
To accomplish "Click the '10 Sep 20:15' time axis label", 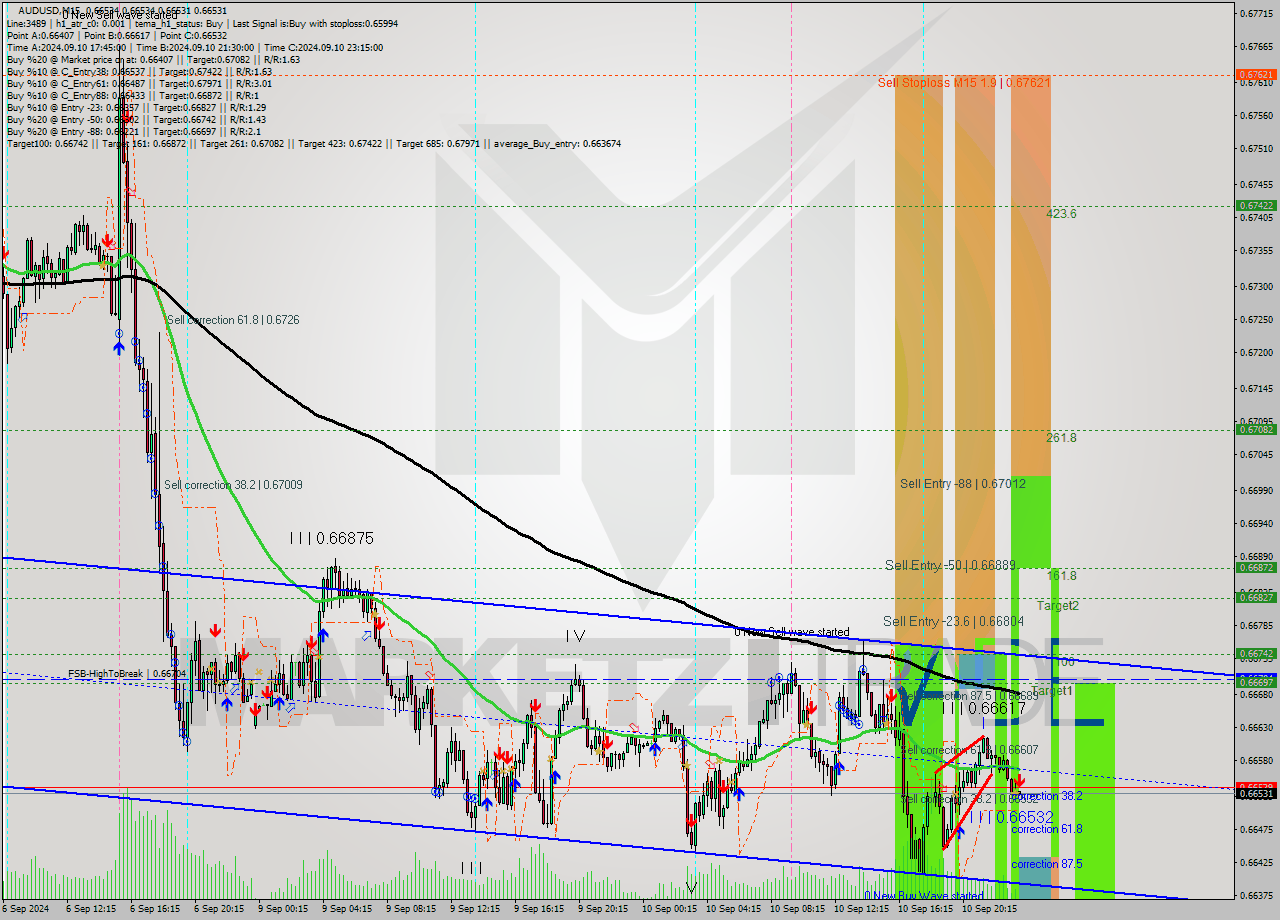I will click(x=989, y=910).
